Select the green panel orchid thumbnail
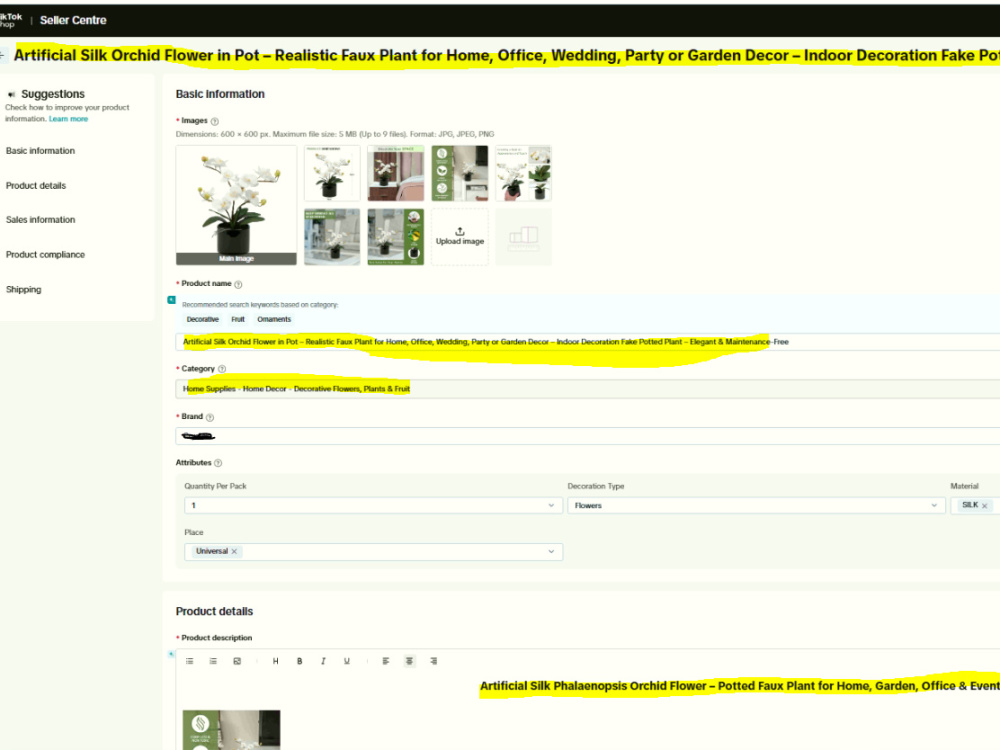Image resolution: width=1000 pixels, height=750 pixels. pyautogui.click(x=460, y=173)
